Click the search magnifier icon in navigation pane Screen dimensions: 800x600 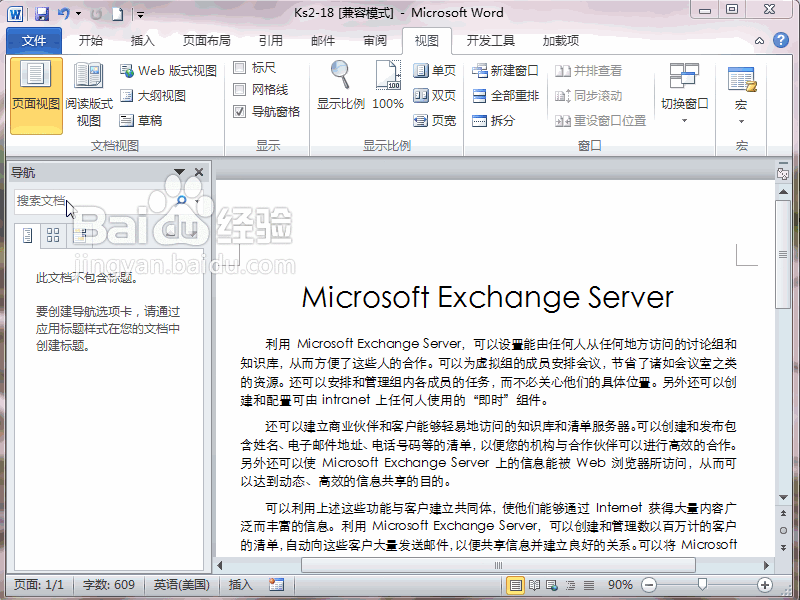pos(181,201)
